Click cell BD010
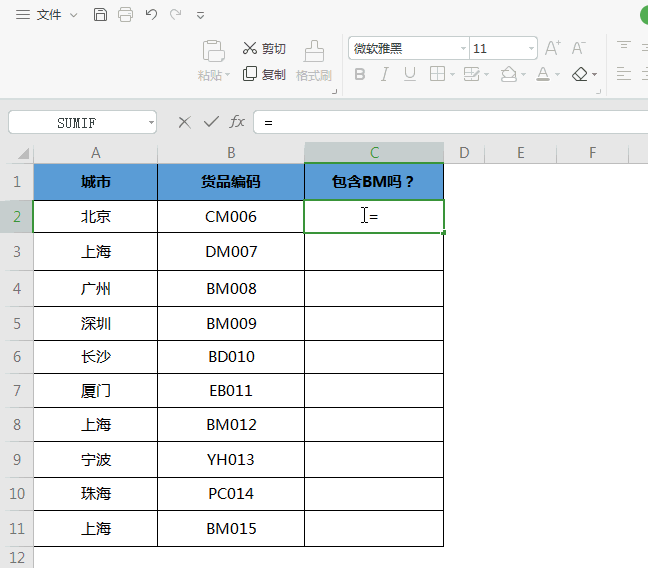 pos(231,357)
